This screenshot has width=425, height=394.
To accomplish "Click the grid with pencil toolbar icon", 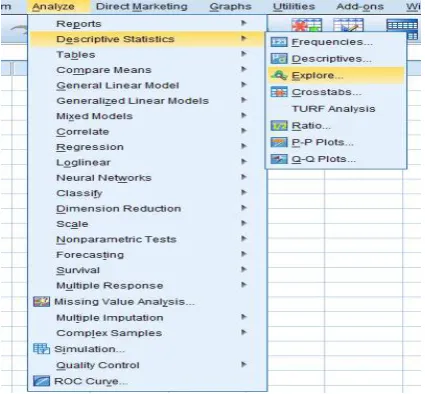I will [x=348, y=25].
